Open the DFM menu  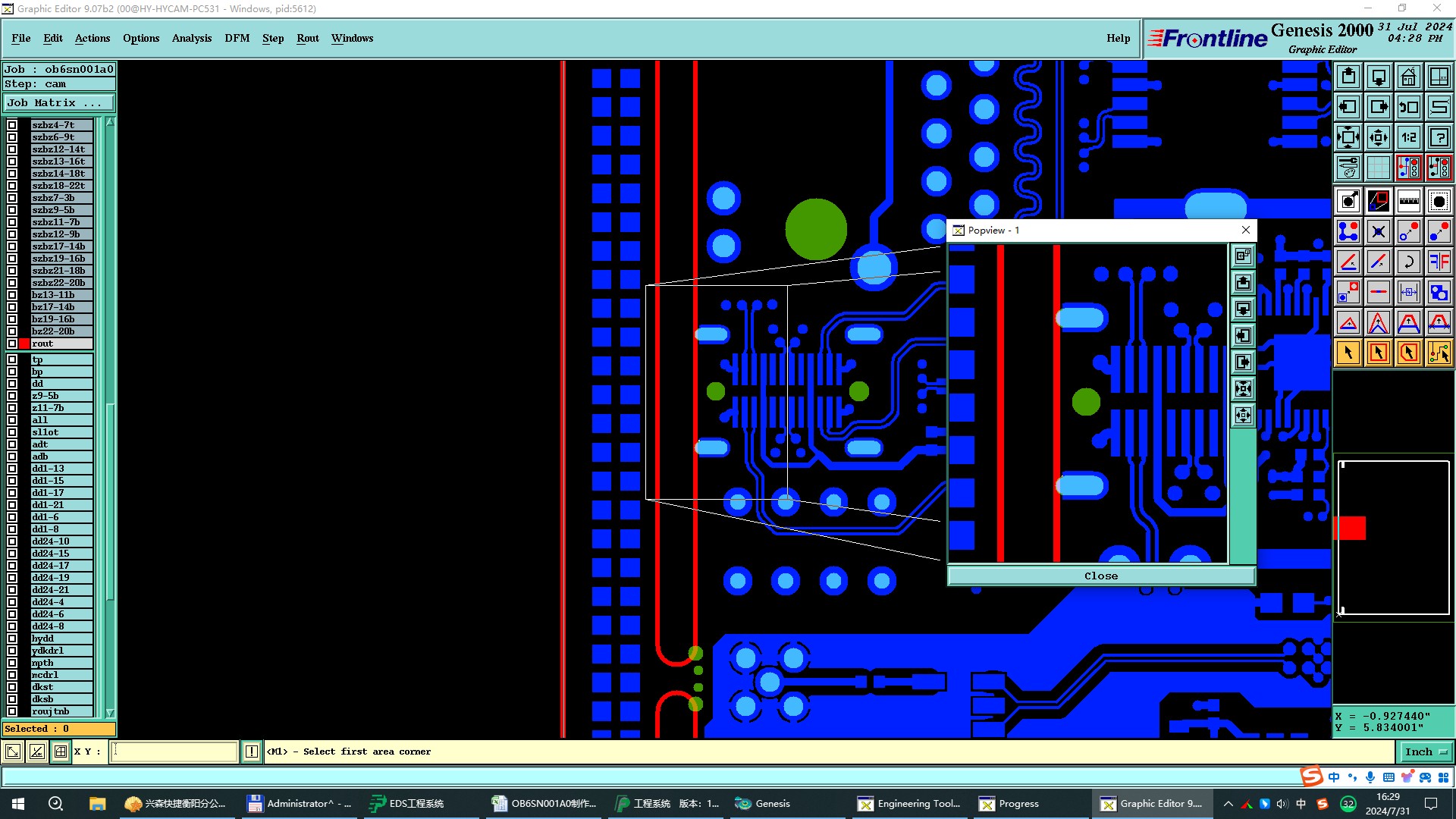[x=237, y=38]
